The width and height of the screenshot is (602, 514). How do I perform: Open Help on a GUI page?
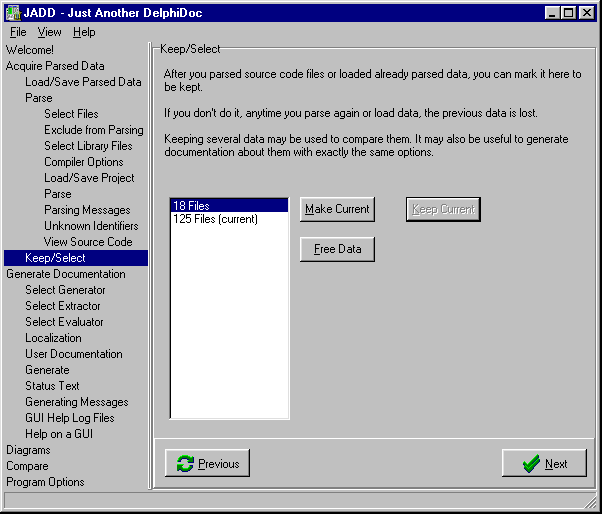59,434
